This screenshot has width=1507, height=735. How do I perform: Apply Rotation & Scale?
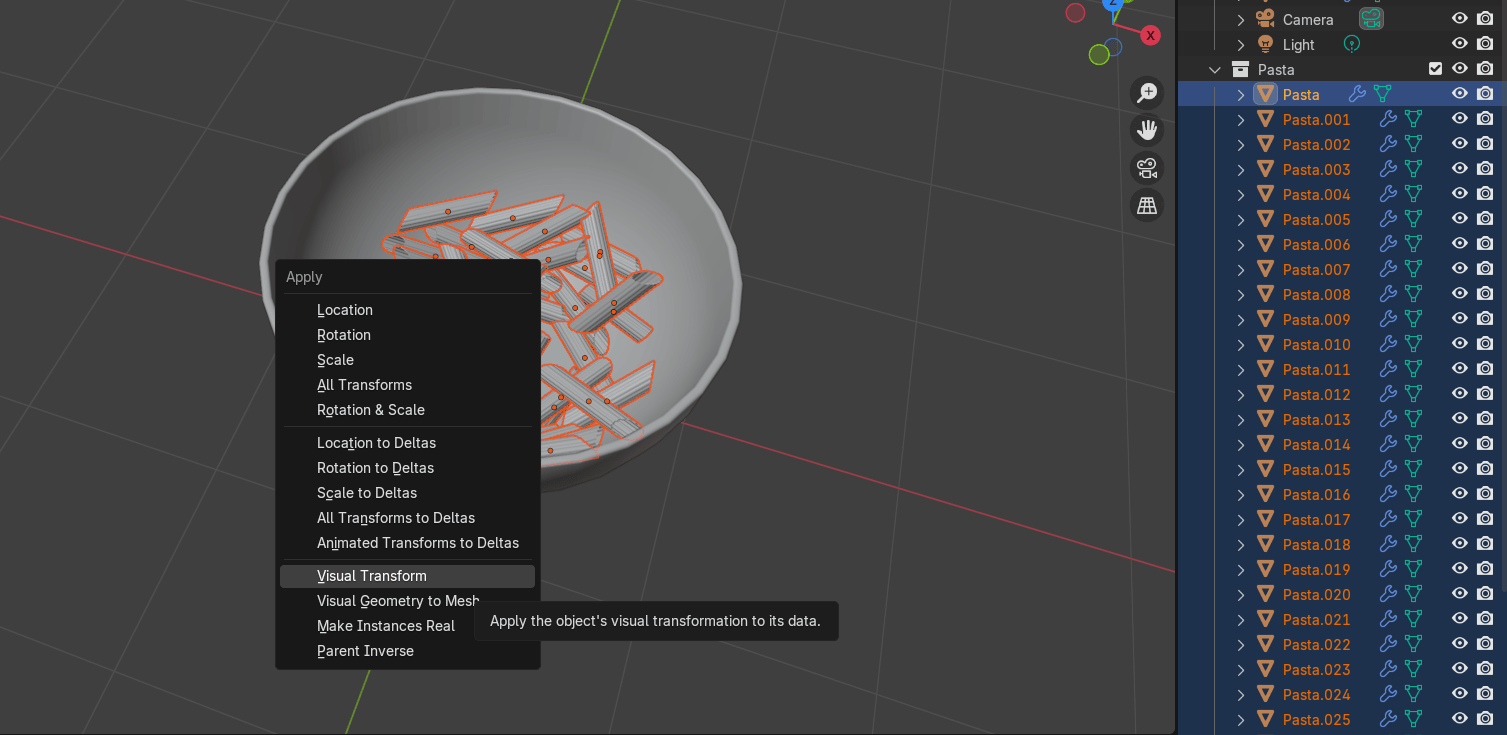pyautogui.click(x=370, y=410)
